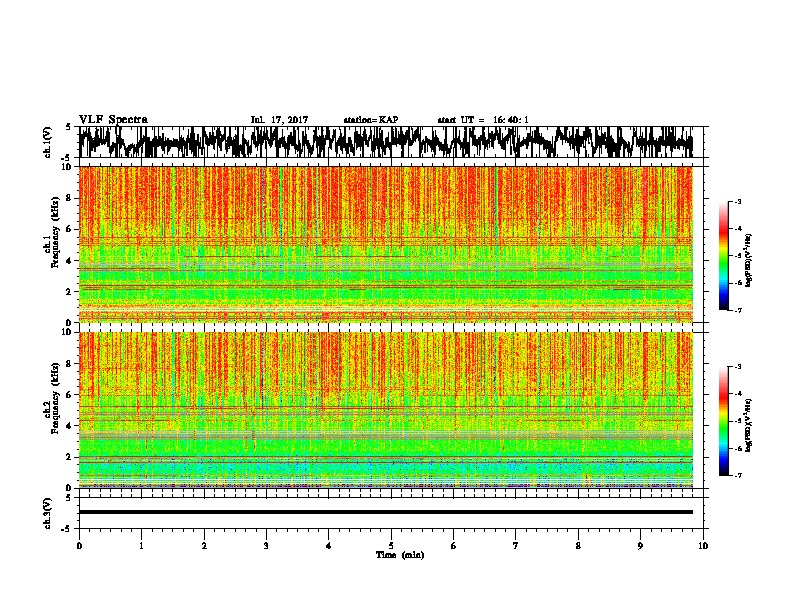Click the "-3" label on ch.1 color scale
The height and width of the screenshot is (612, 792).
pyautogui.click(x=738, y=201)
